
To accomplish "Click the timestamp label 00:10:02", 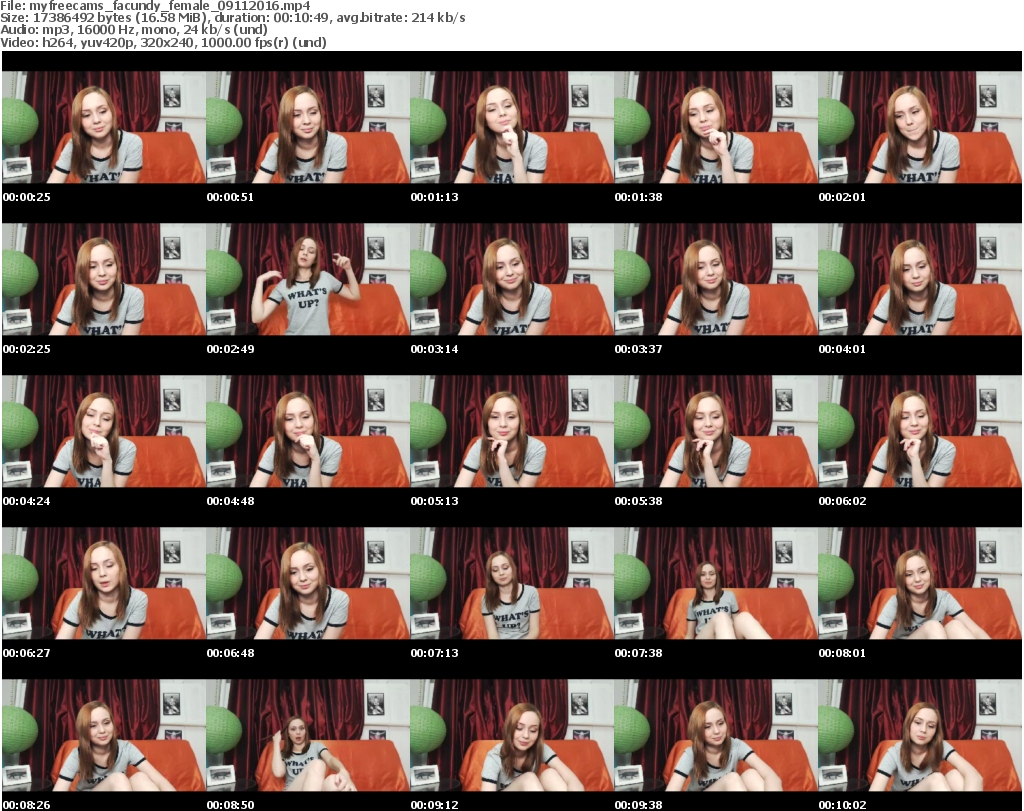I will (x=842, y=805).
